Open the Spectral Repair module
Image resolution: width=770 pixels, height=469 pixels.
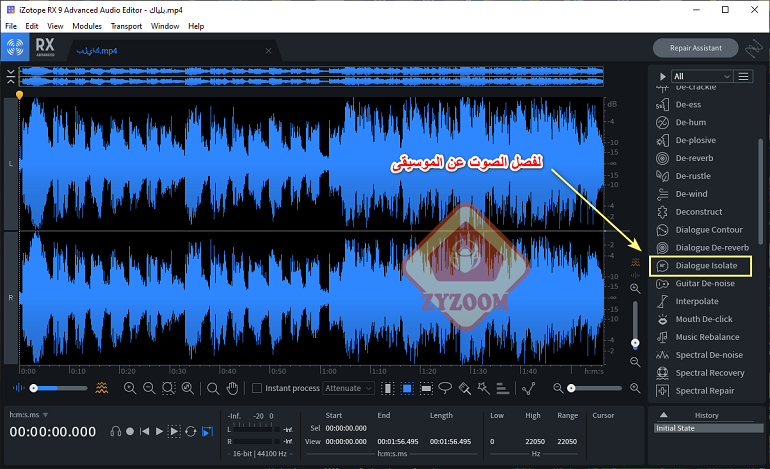[703, 391]
